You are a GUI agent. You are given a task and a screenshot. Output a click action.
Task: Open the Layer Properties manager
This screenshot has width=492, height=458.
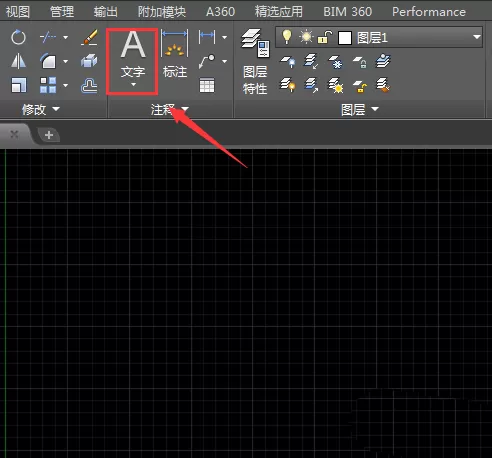tap(255, 62)
